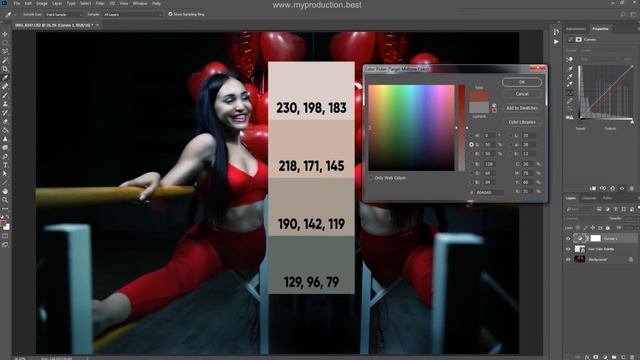Click the Curves 1 layer mask thumbnail
The image size is (640, 360).
tap(596, 238)
